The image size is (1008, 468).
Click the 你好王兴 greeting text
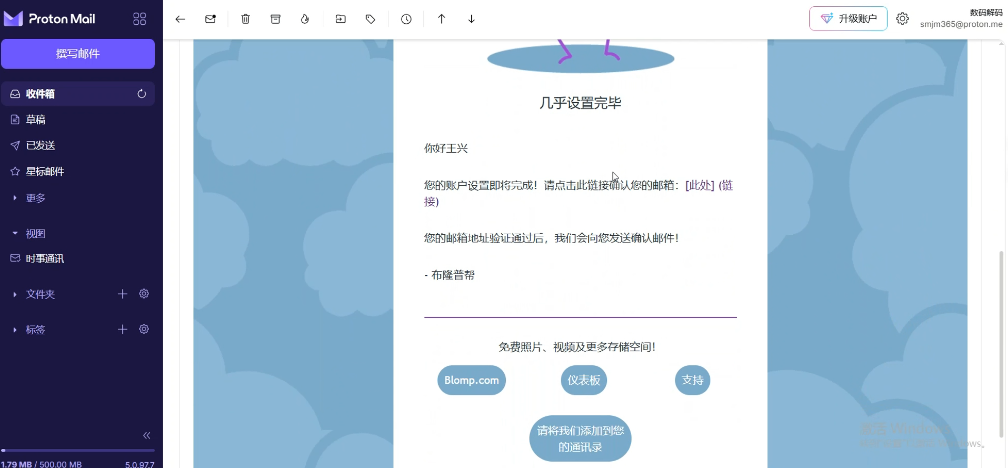pyautogui.click(x=446, y=148)
